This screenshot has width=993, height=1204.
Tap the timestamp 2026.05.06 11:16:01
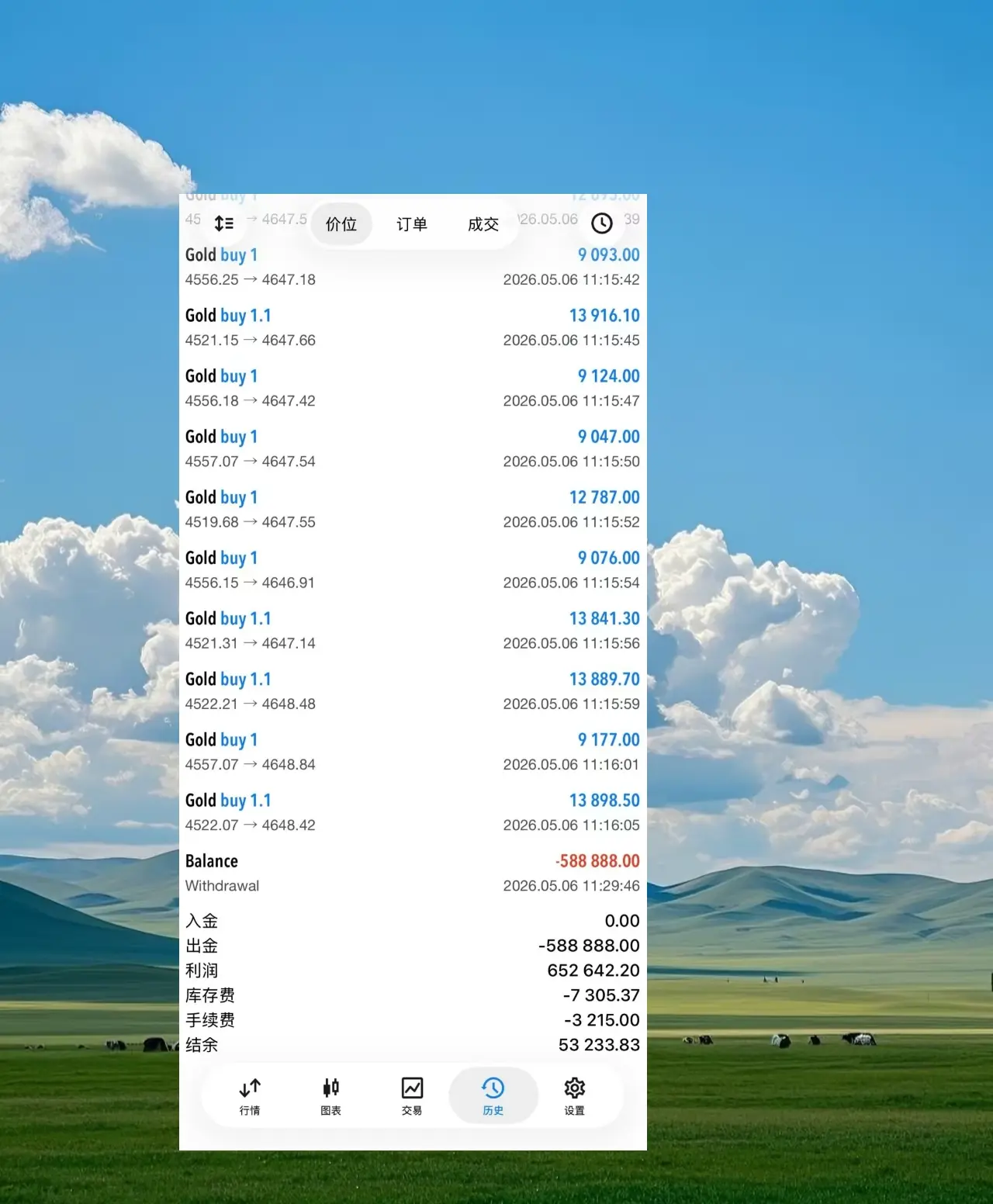click(572, 765)
